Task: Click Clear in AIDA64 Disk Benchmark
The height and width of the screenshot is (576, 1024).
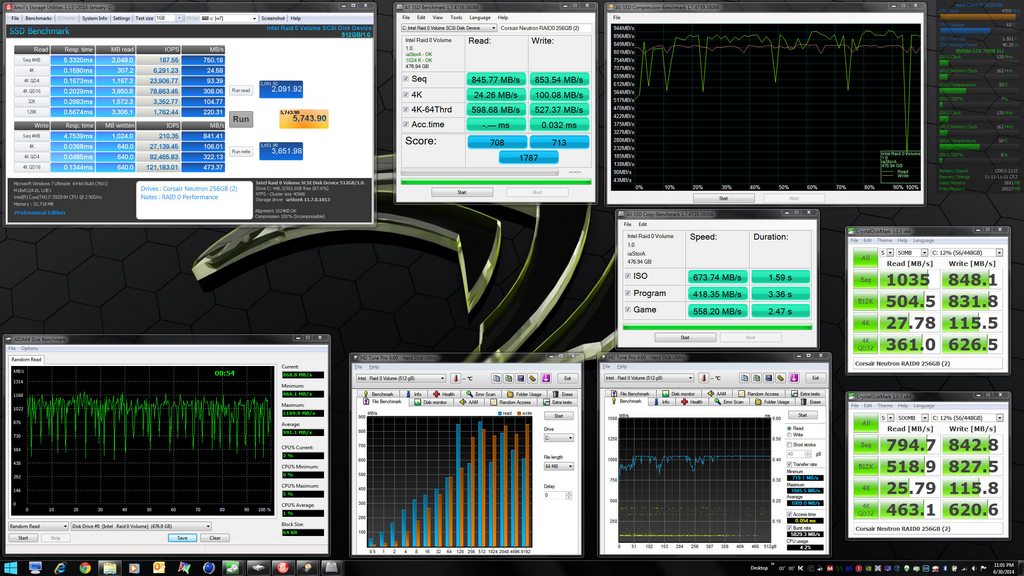Action: click(x=214, y=537)
